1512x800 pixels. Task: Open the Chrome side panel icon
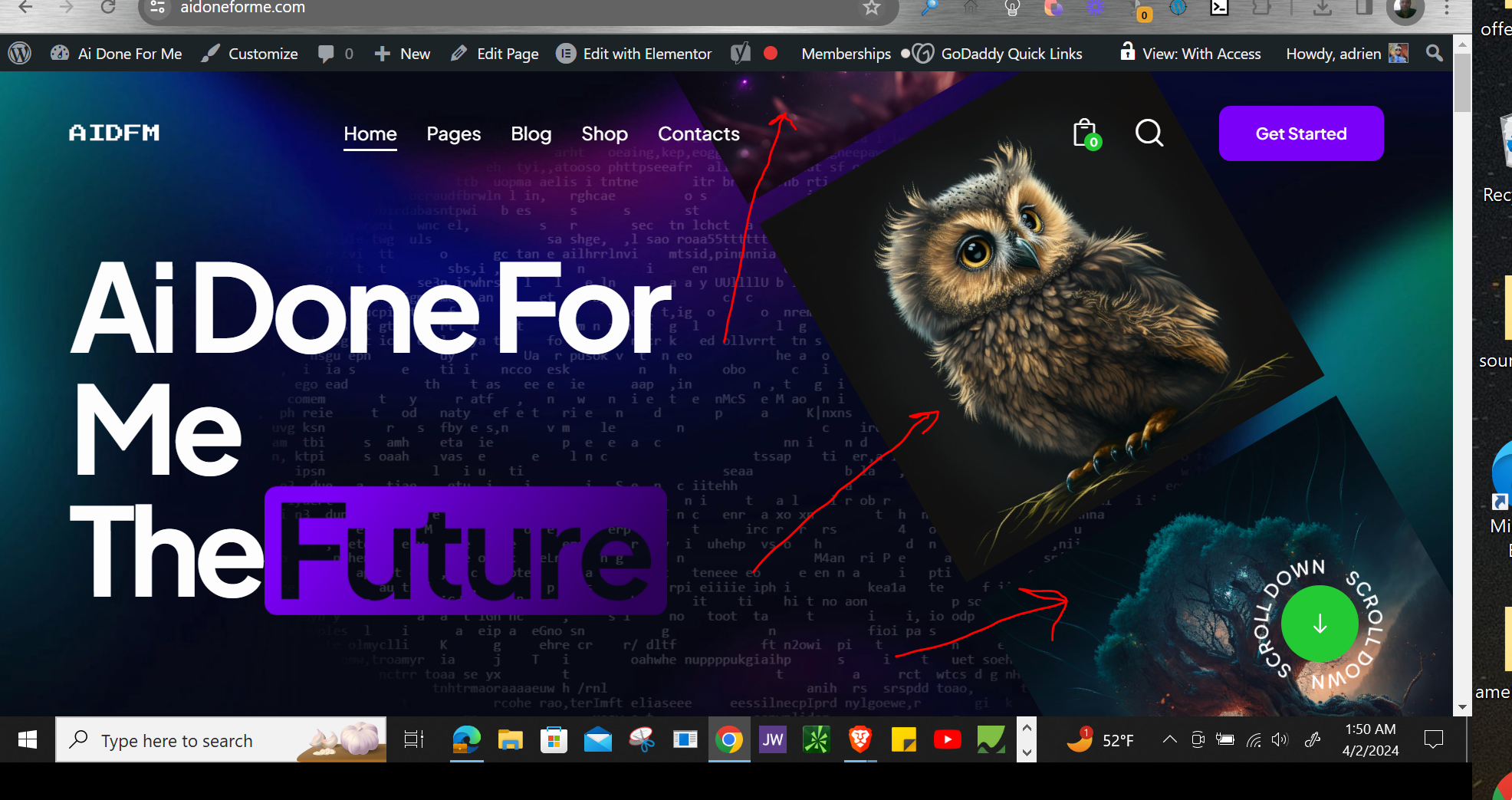[1364, 8]
